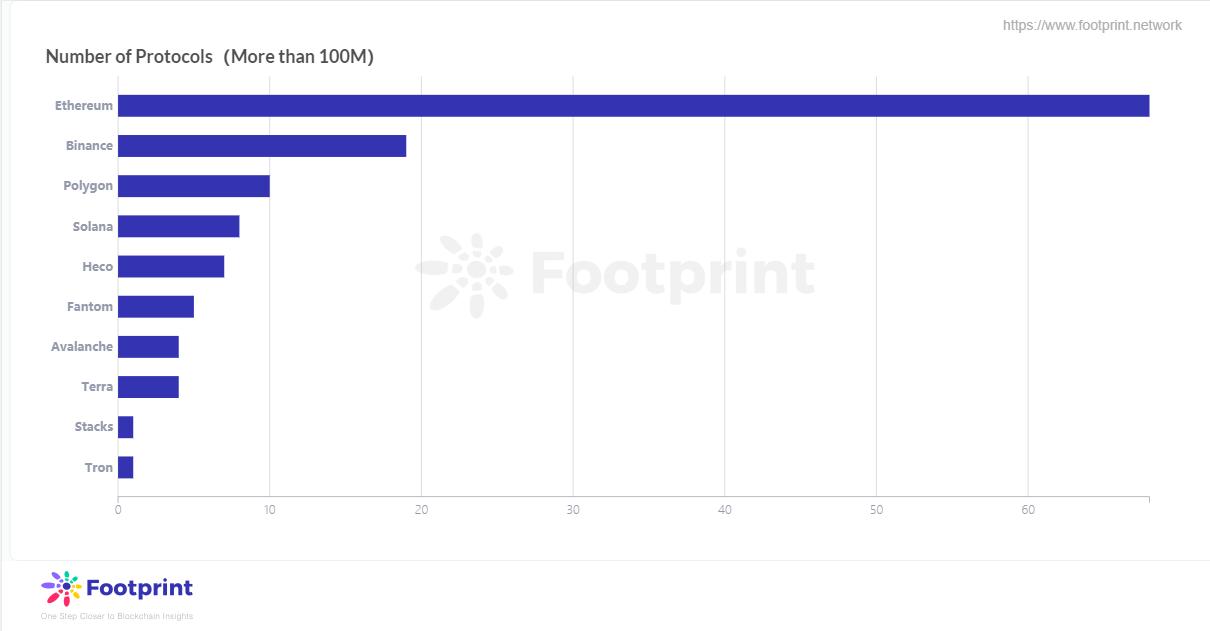Select the Polygon bar

(194, 186)
